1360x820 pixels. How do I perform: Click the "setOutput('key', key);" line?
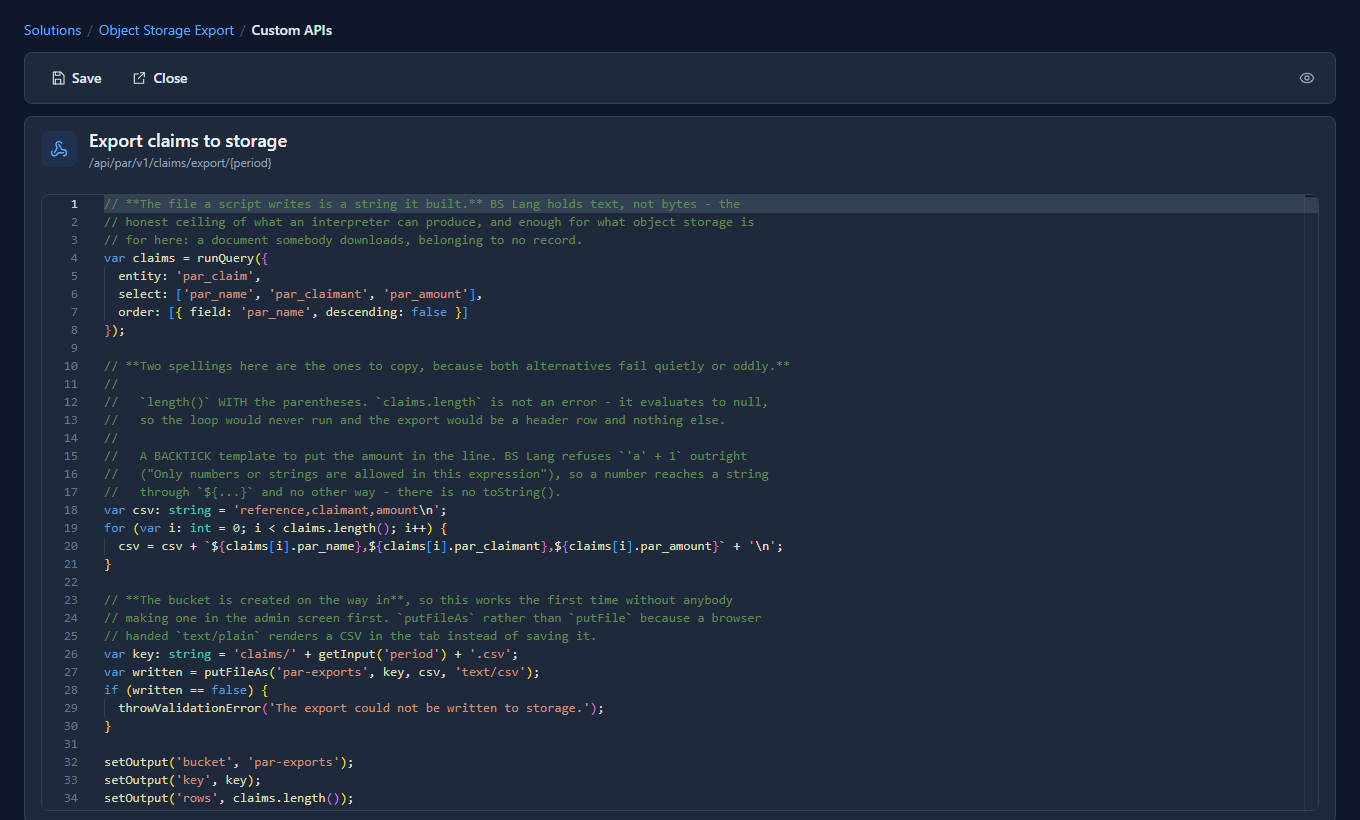[183, 780]
